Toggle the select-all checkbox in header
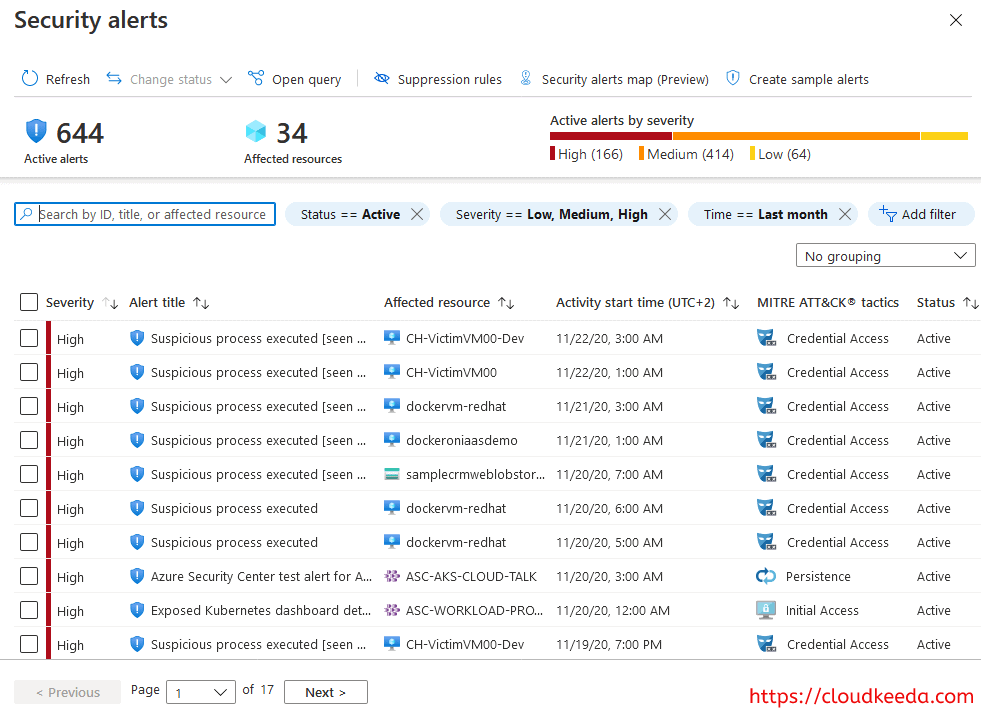981x715 pixels. coord(29,302)
